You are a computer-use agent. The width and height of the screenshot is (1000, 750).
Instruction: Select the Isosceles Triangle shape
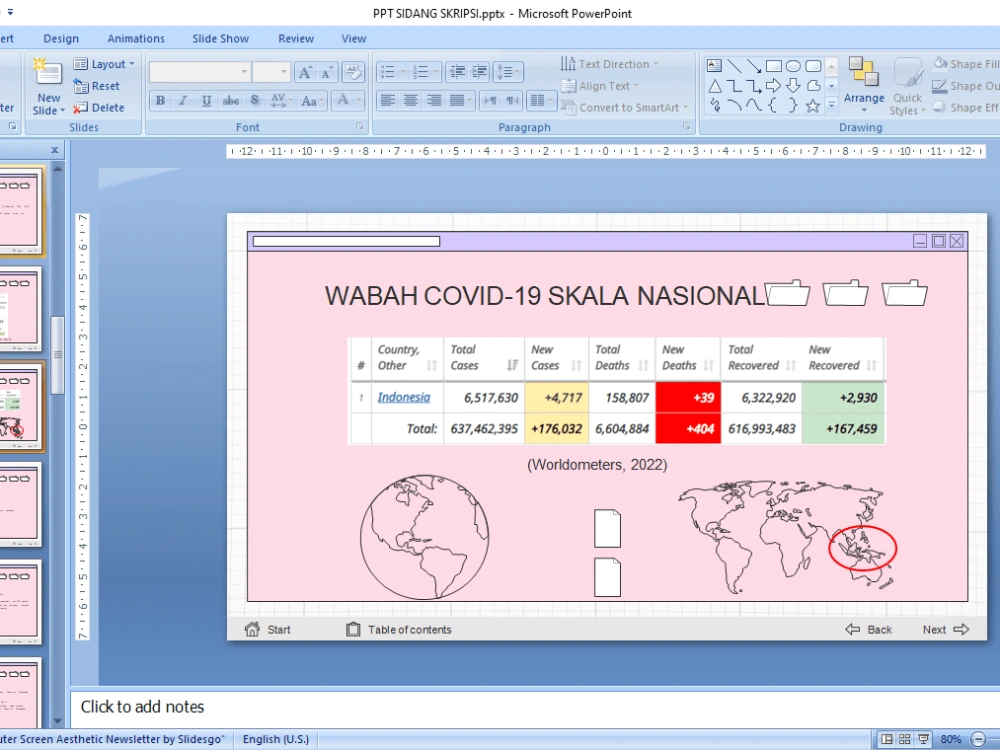point(714,85)
